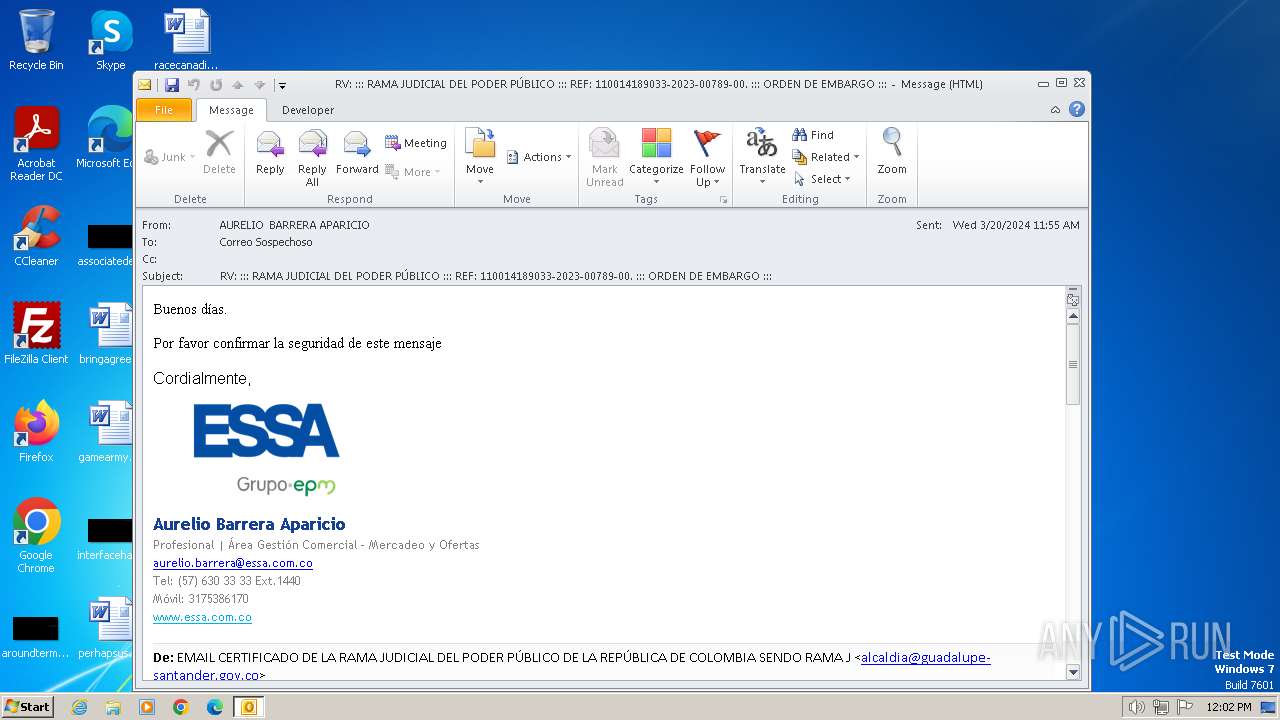
Task: Click sender name AURELIO BARRERA APARICIO
Action: tap(294, 225)
